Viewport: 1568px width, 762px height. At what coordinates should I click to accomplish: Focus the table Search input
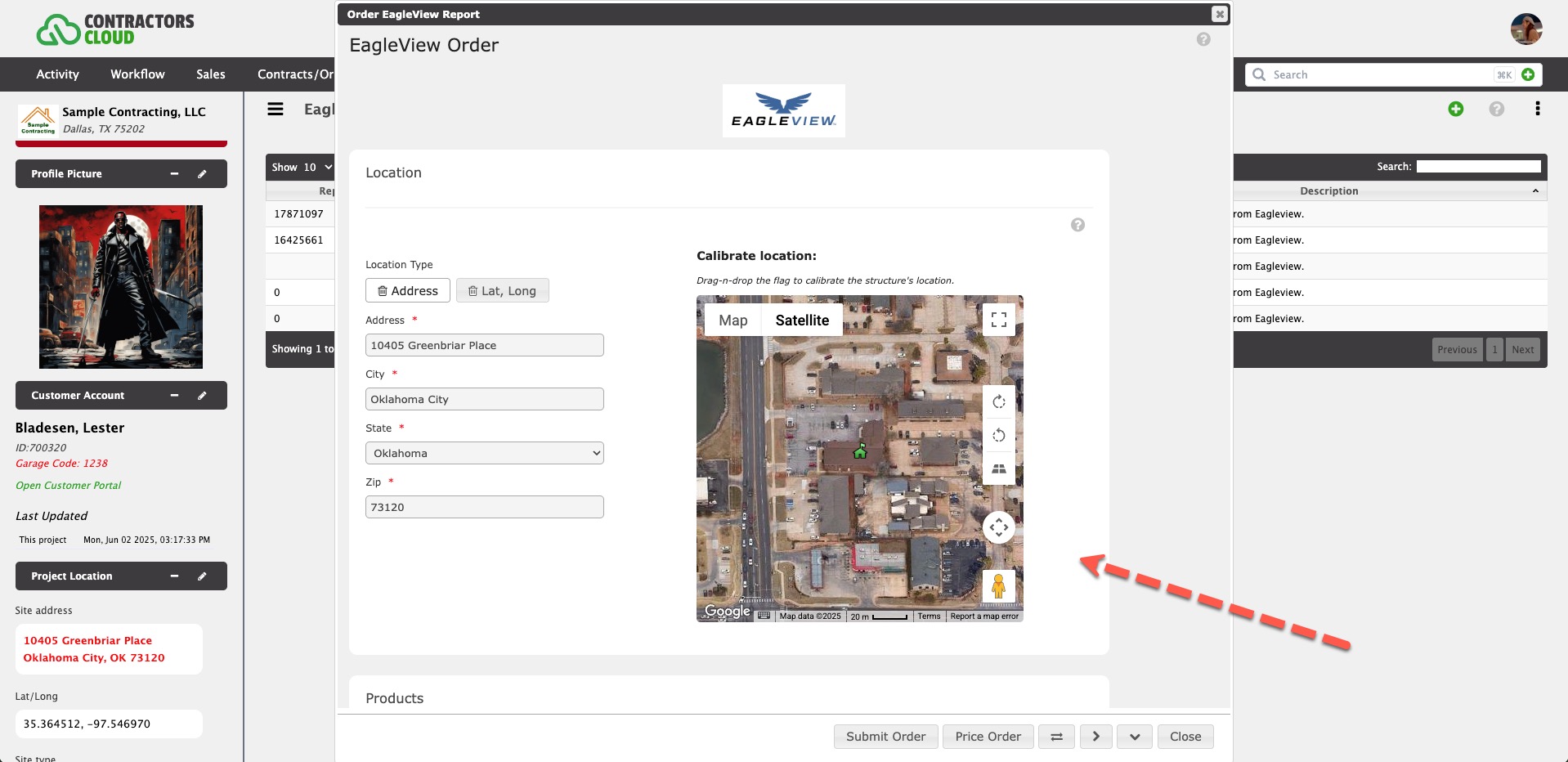click(x=1478, y=167)
